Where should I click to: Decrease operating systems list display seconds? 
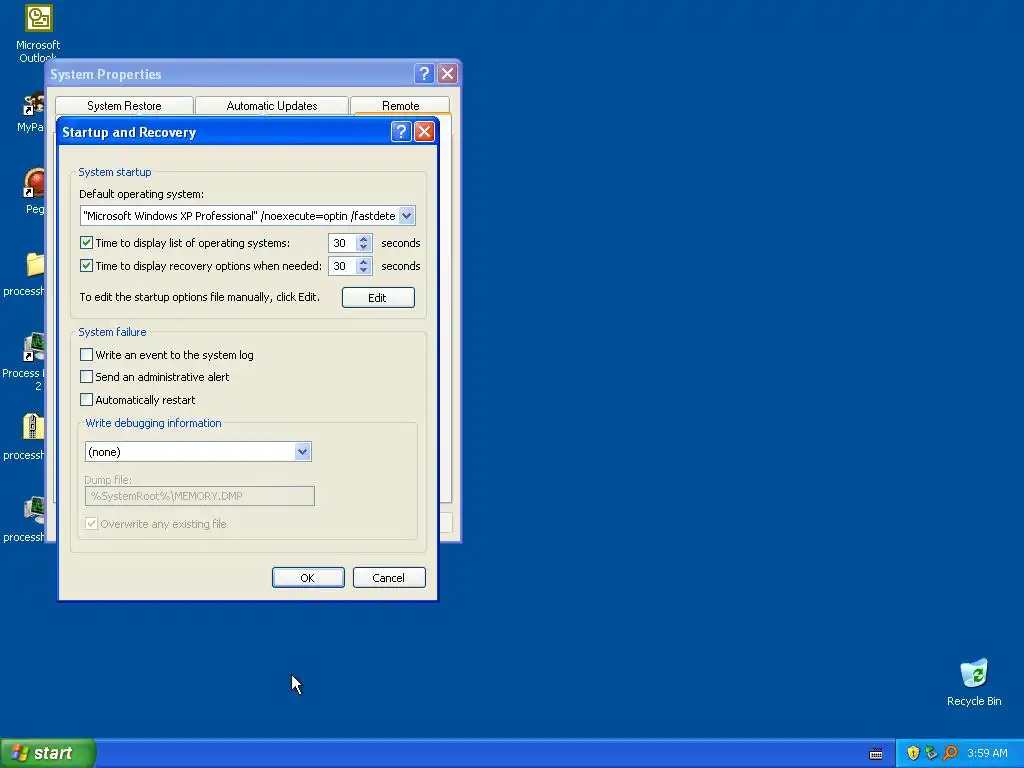tap(364, 248)
